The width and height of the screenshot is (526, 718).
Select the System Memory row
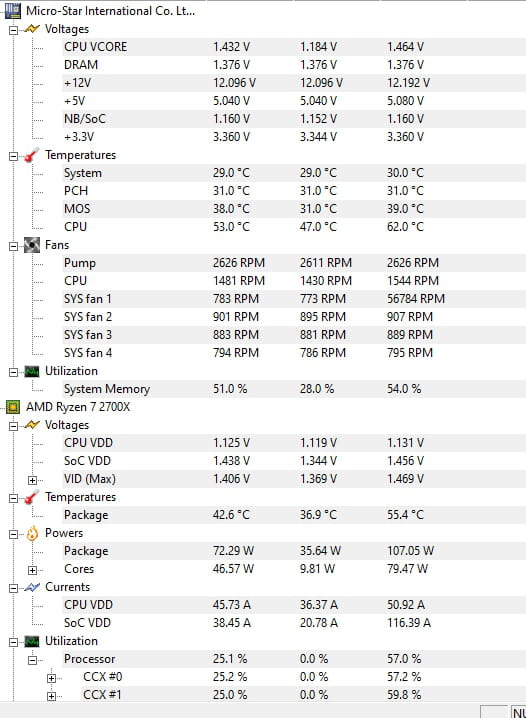(293, 389)
